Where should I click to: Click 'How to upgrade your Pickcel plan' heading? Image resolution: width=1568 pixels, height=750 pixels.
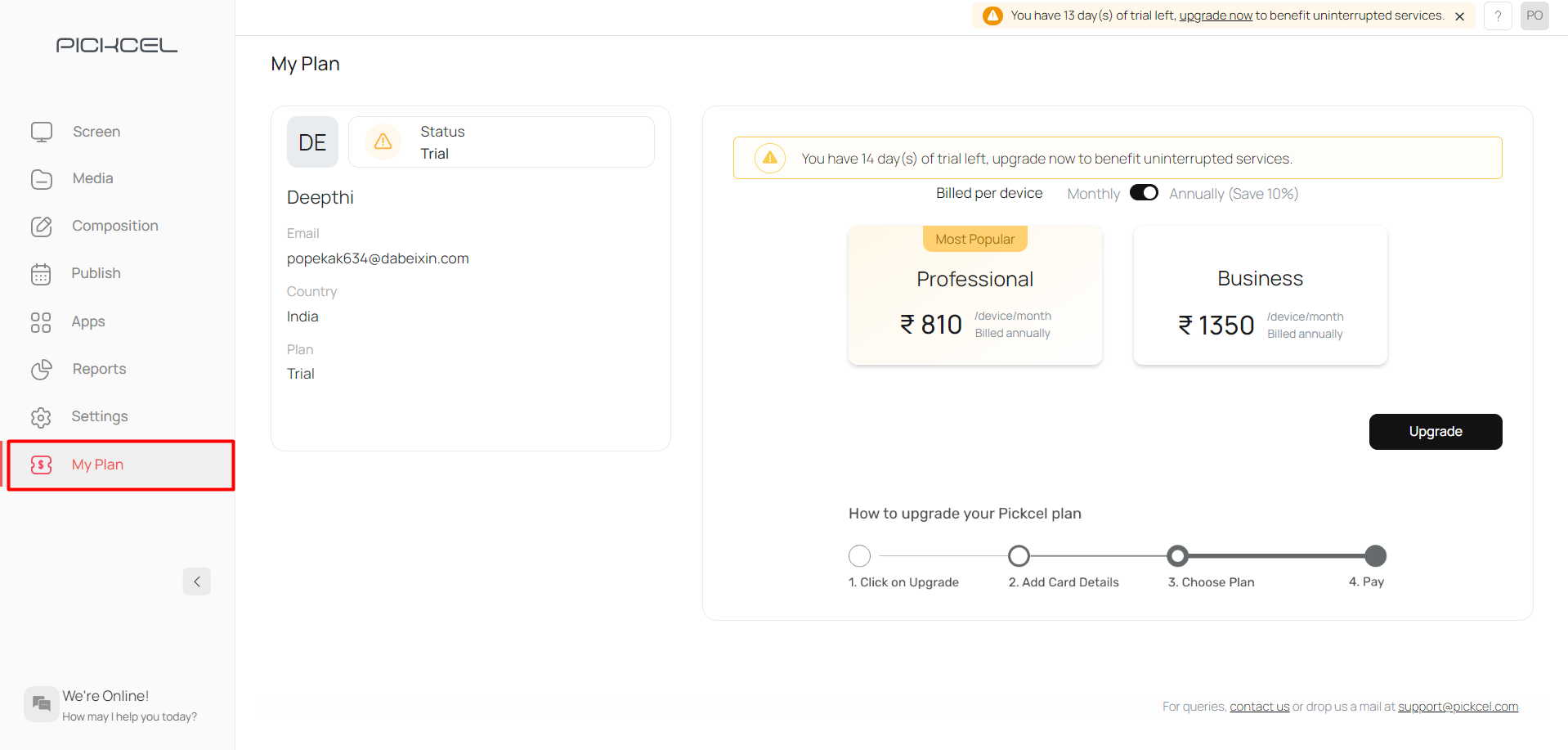965,514
